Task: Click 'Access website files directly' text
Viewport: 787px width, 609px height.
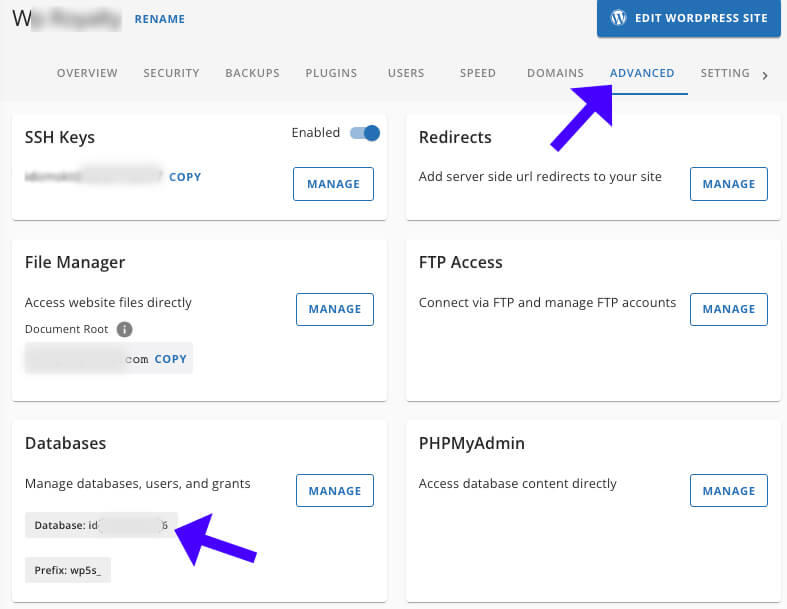Action: pos(108,302)
